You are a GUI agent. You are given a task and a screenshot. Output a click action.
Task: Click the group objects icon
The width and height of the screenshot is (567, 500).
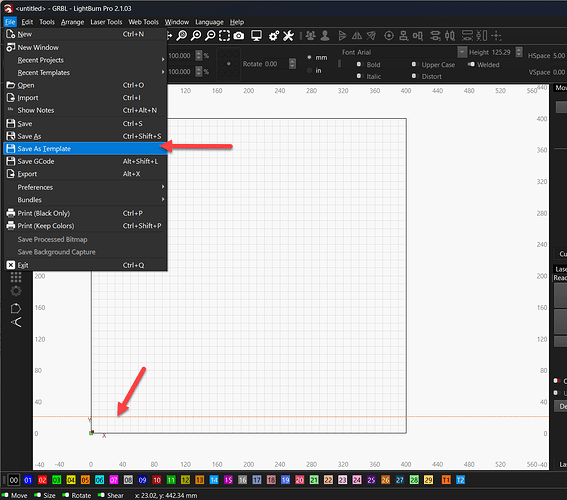(310, 35)
